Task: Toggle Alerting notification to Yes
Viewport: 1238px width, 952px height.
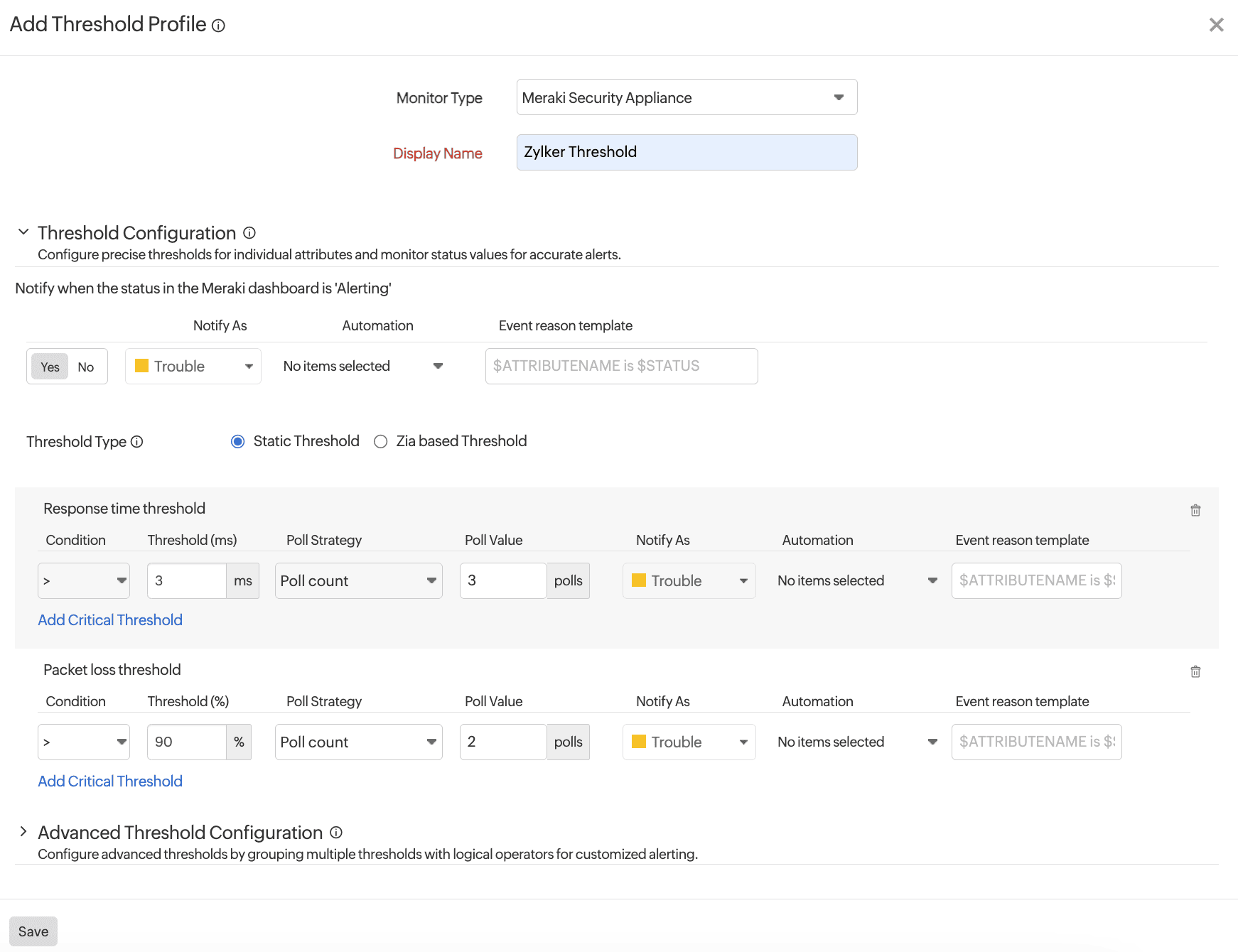Action: (x=50, y=367)
